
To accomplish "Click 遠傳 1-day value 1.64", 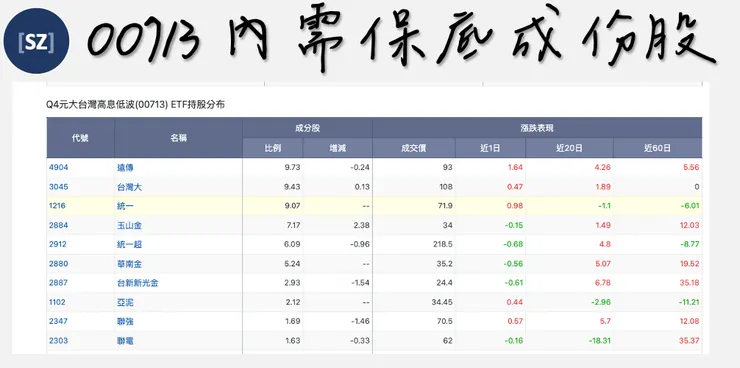I will pos(515,167).
